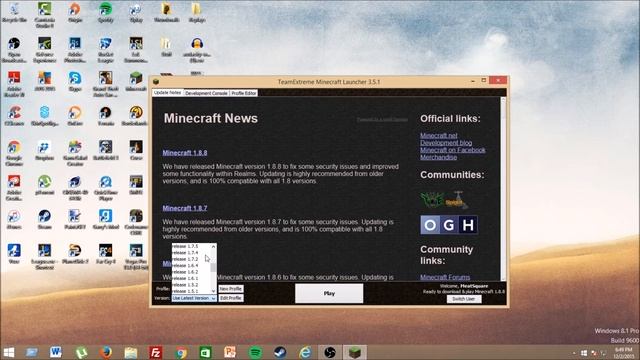Select the Garry's Mod desktop shortcut
Image resolution: width=640 pixels, height=360 pixels.
coord(106,220)
